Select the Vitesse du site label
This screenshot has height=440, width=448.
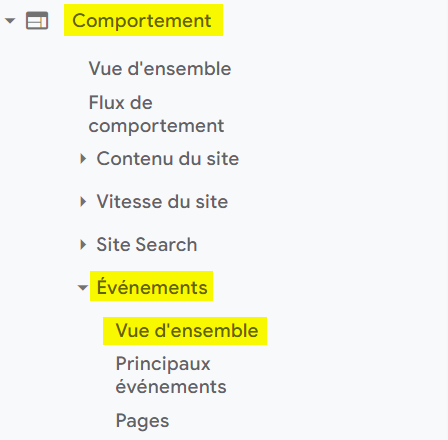(x=162, y=202)
